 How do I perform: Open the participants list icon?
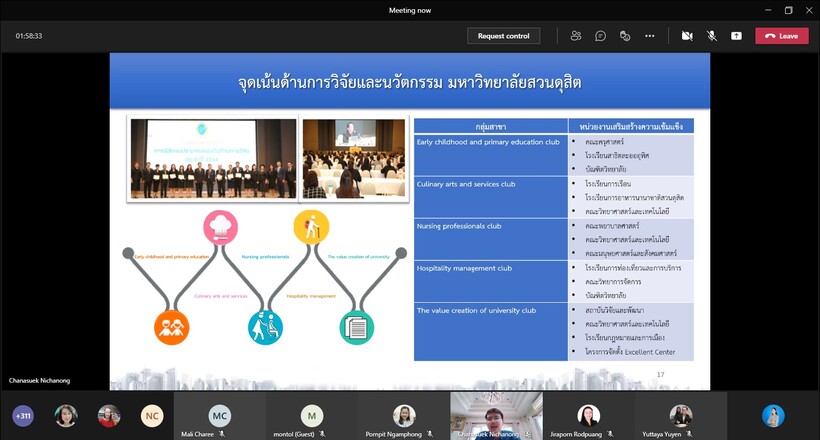[576, 36]
